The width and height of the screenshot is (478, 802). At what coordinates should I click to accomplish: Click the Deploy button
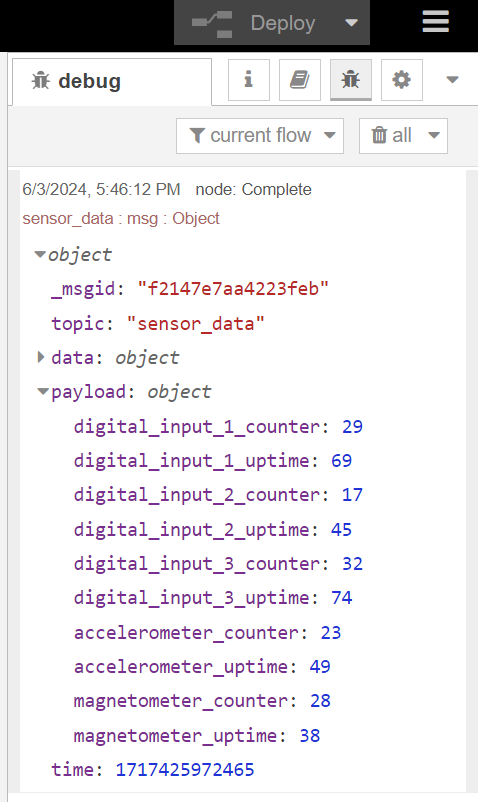pos(272,23)
